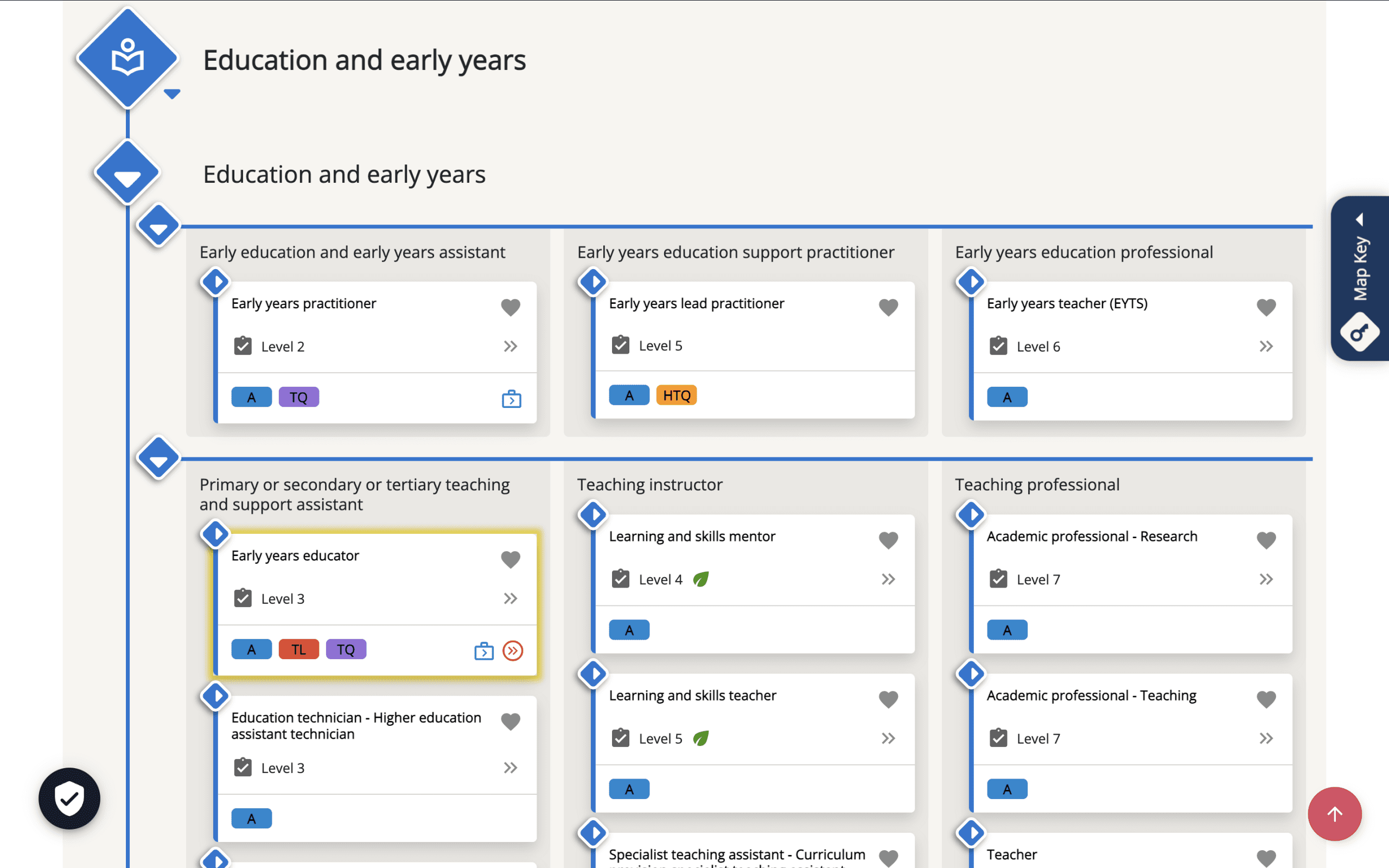Expand the Education technician card diamond
The width and height of the screenshot is (1389, 868).
tap(216, 696)
